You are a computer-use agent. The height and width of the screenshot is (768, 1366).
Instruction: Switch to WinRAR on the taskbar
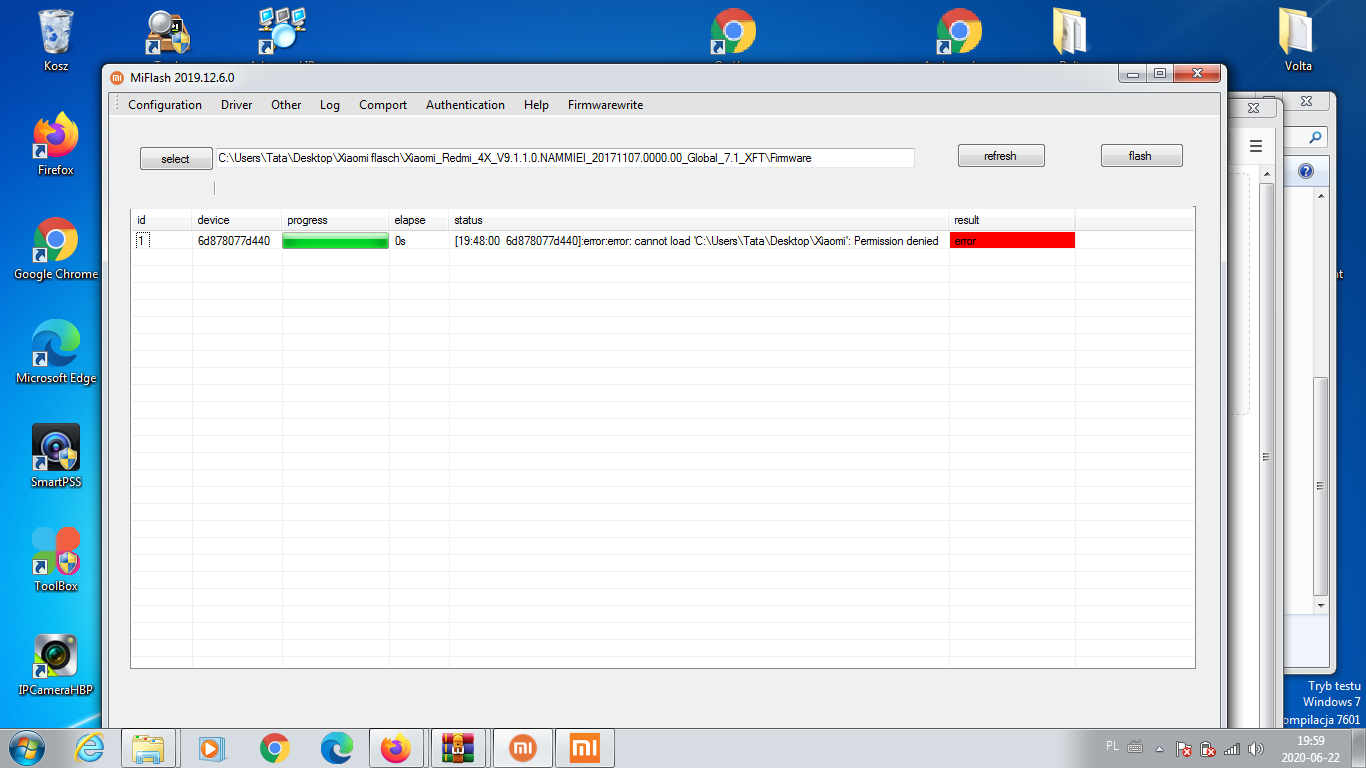(x=459, y=748)
